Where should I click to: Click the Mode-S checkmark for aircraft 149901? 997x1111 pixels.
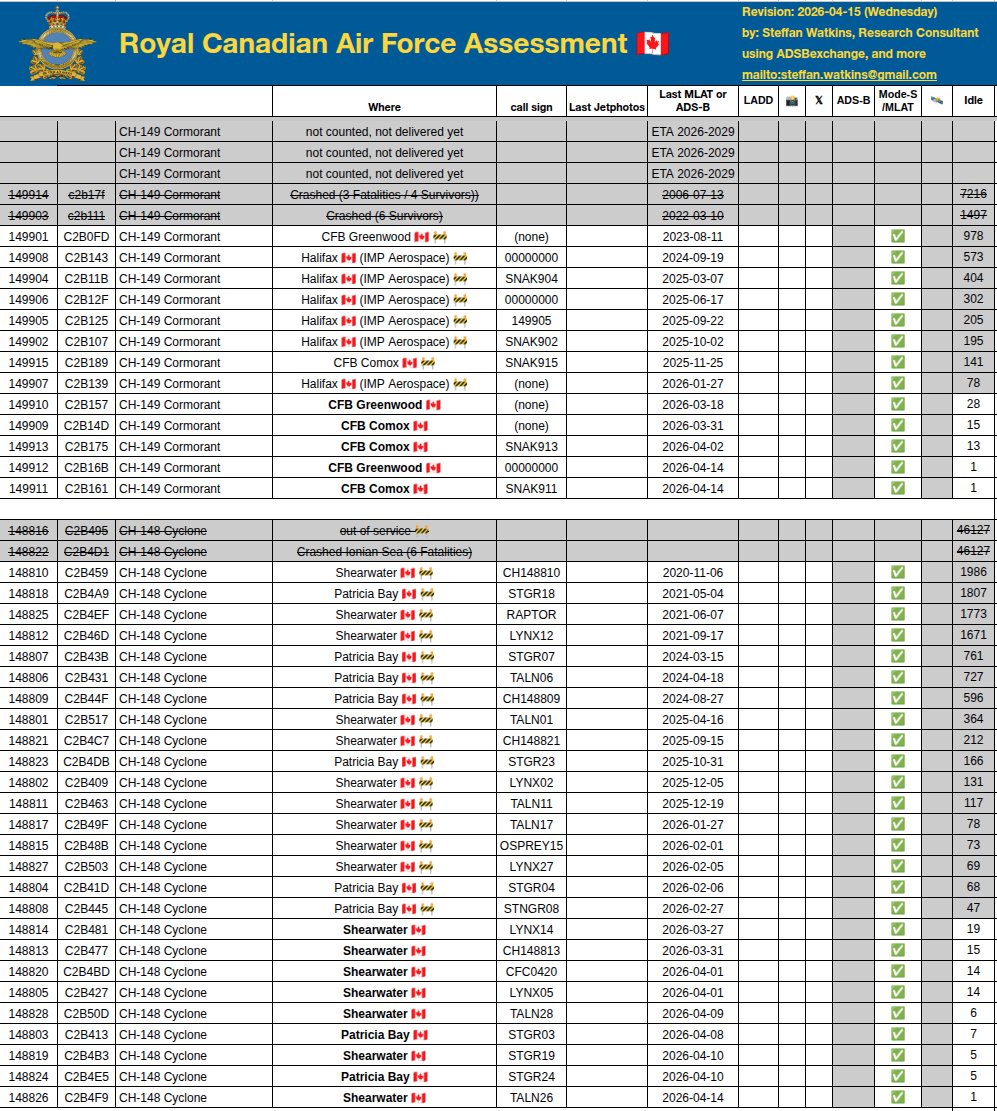click(x=898, y=237)
